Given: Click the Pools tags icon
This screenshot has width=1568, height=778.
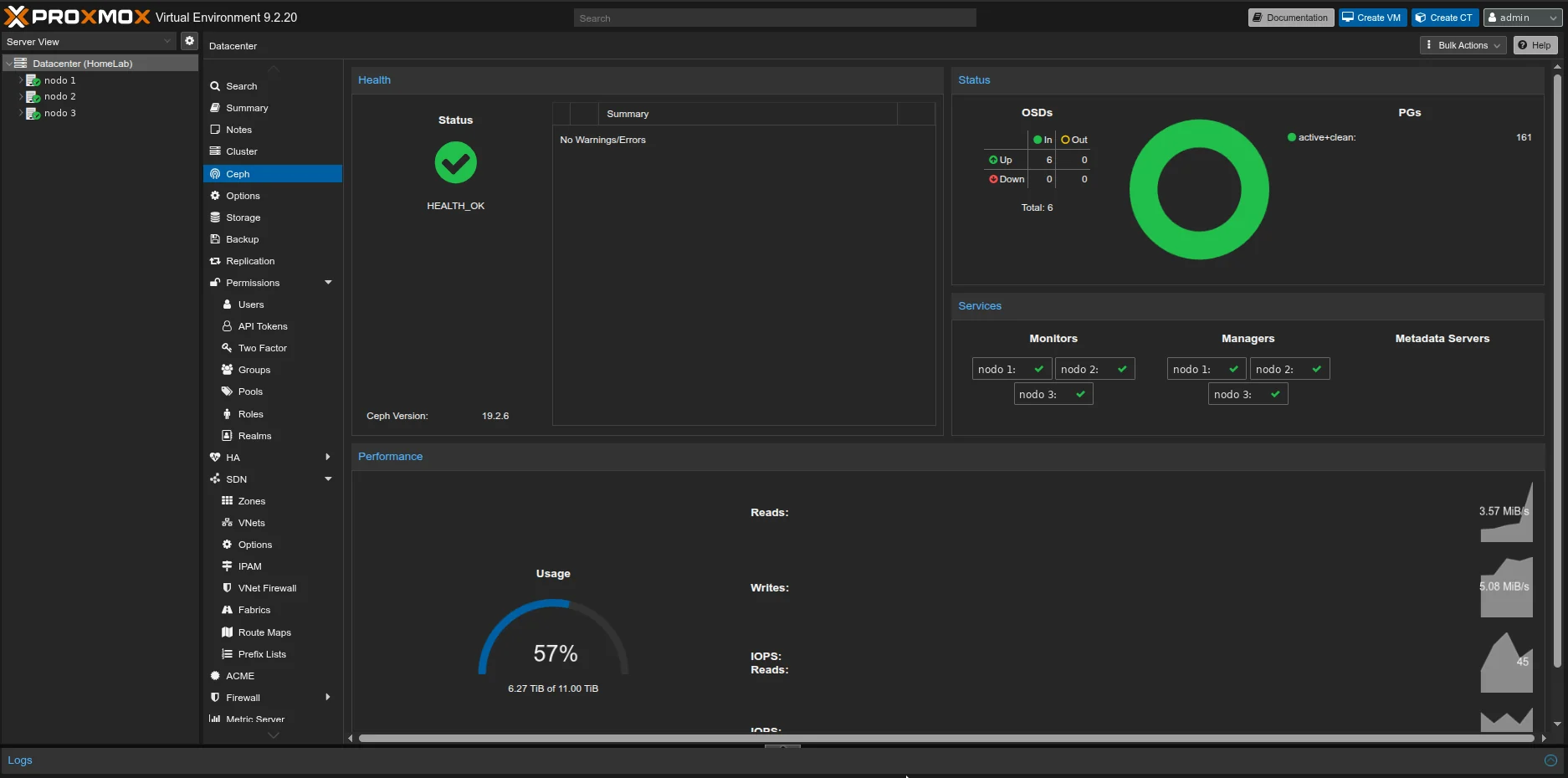Looking at the screenshot, I should (227, 392).
